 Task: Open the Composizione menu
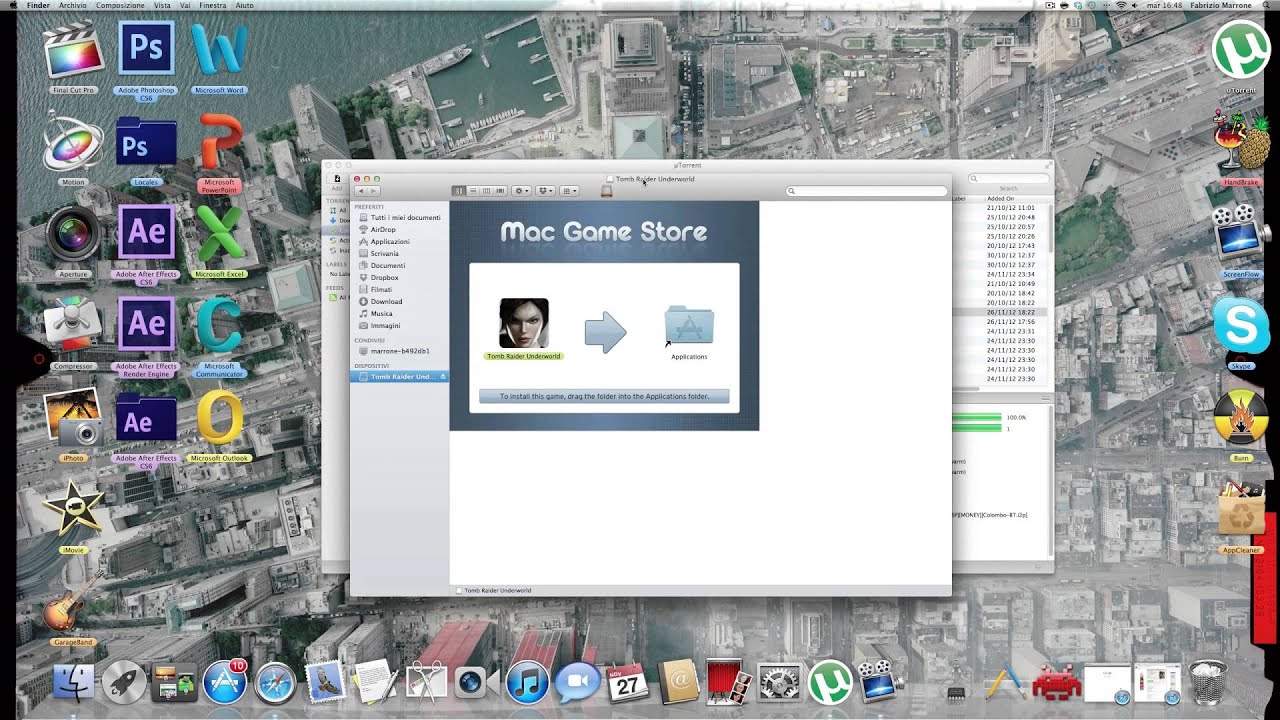pos(120,5)
